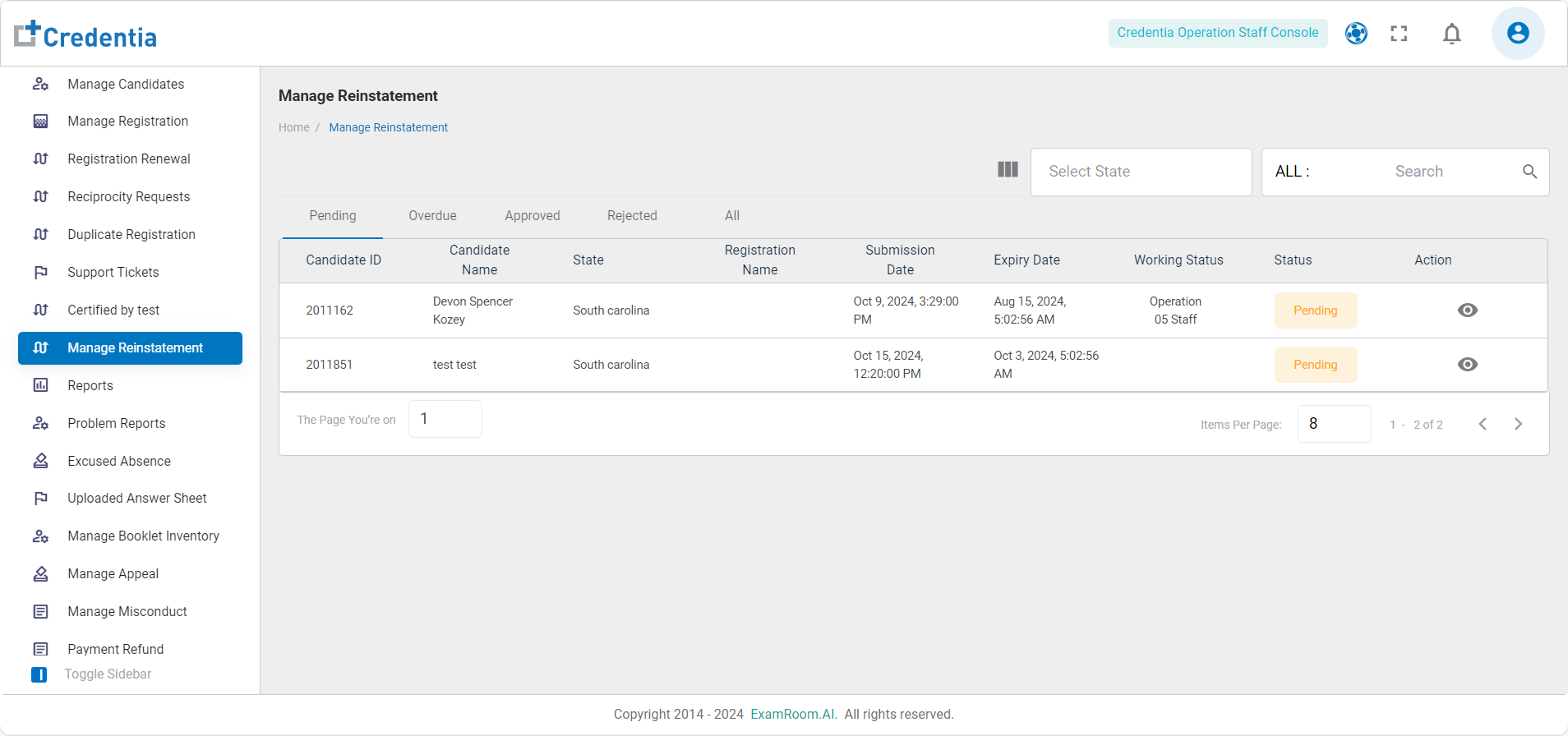Click the Operation 05 Staff cell
1568x736 pixels.
tap(1175, 310)
